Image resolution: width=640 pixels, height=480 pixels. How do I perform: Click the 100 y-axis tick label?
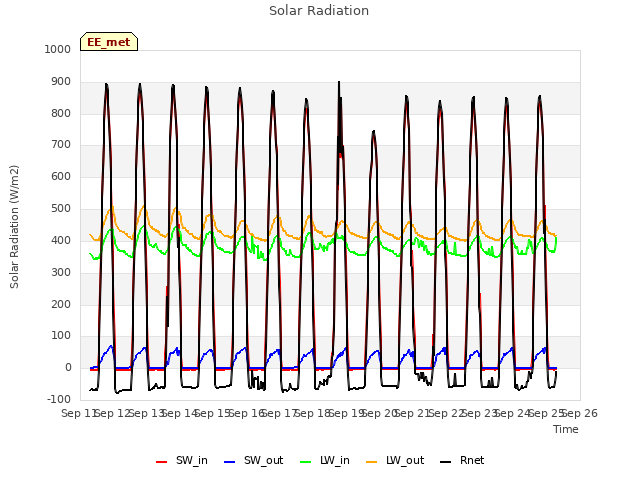(61, 336)
